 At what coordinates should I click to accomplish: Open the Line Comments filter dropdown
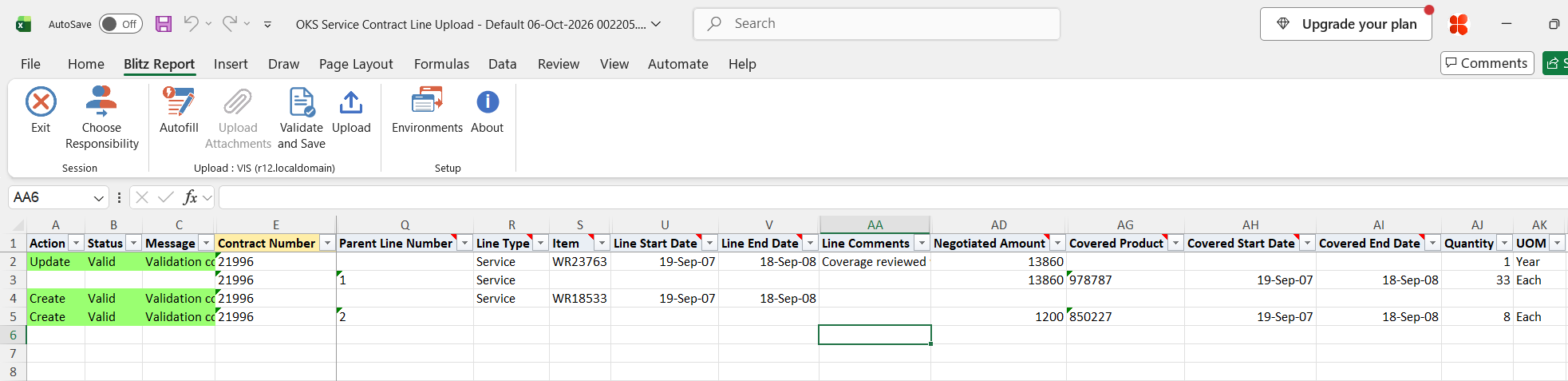click(922, 243)
